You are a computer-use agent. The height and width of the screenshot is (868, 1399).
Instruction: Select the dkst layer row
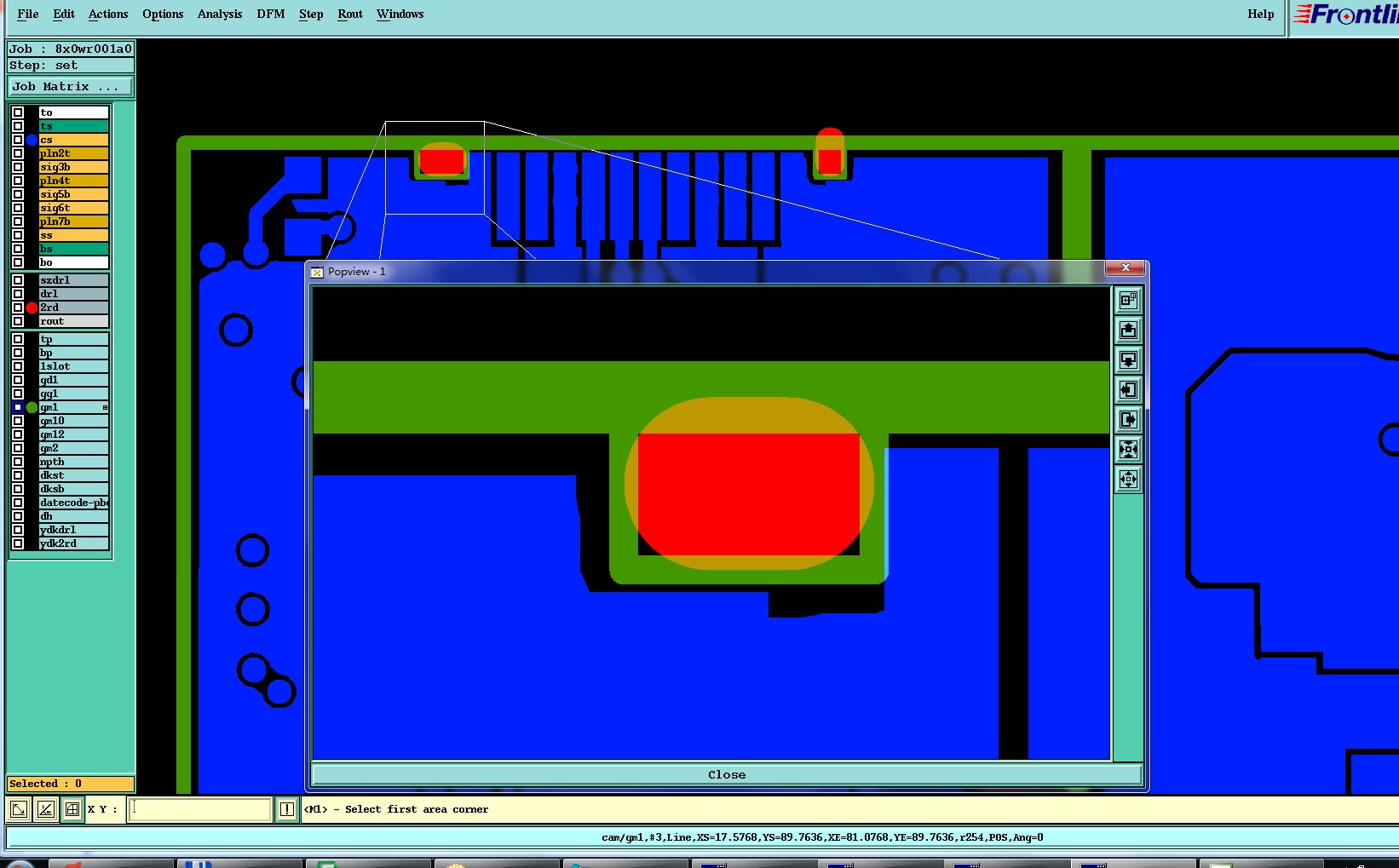click(x=73, y=475)
